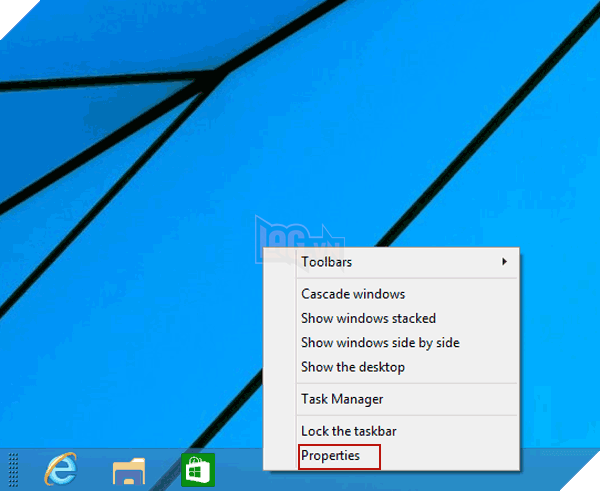Open the Windows Store taskbar icon

tap(198, 470)
